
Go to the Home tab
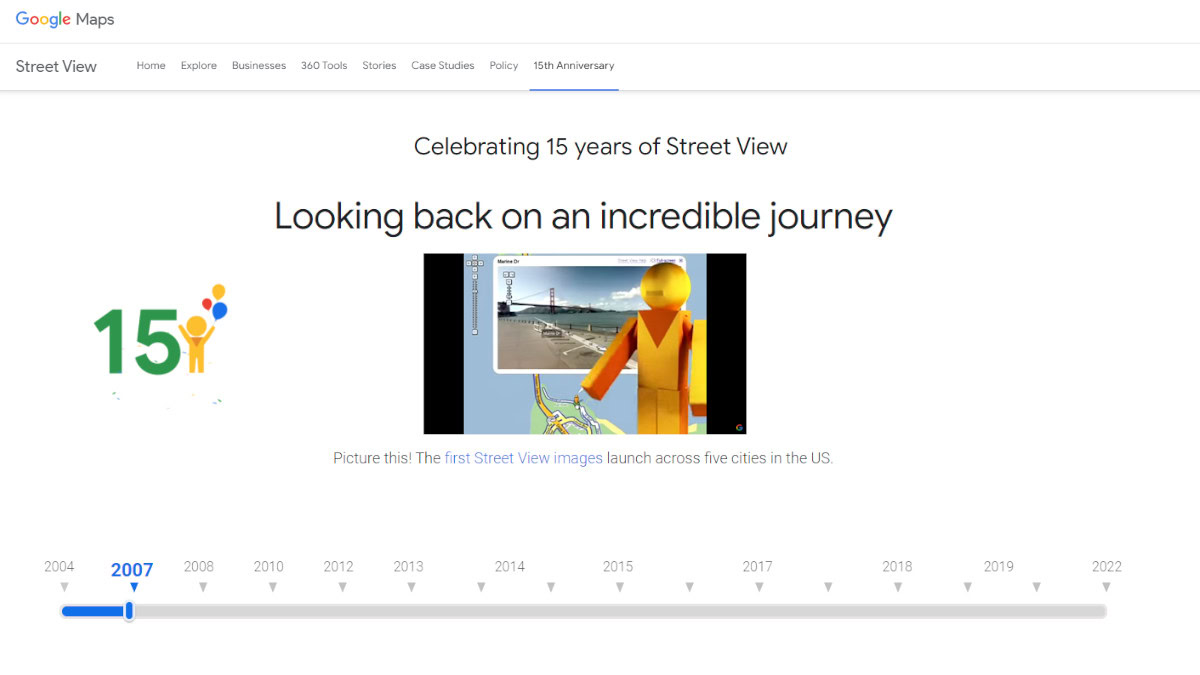click(151, 66)
